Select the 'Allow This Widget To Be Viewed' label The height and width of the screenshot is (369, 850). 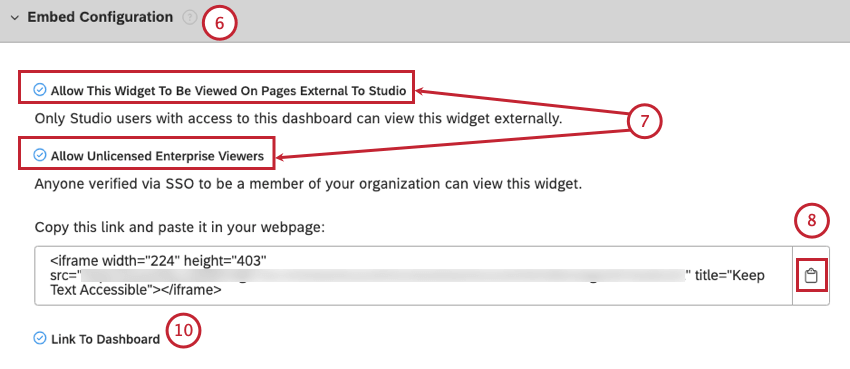click(x=228, y=91)
